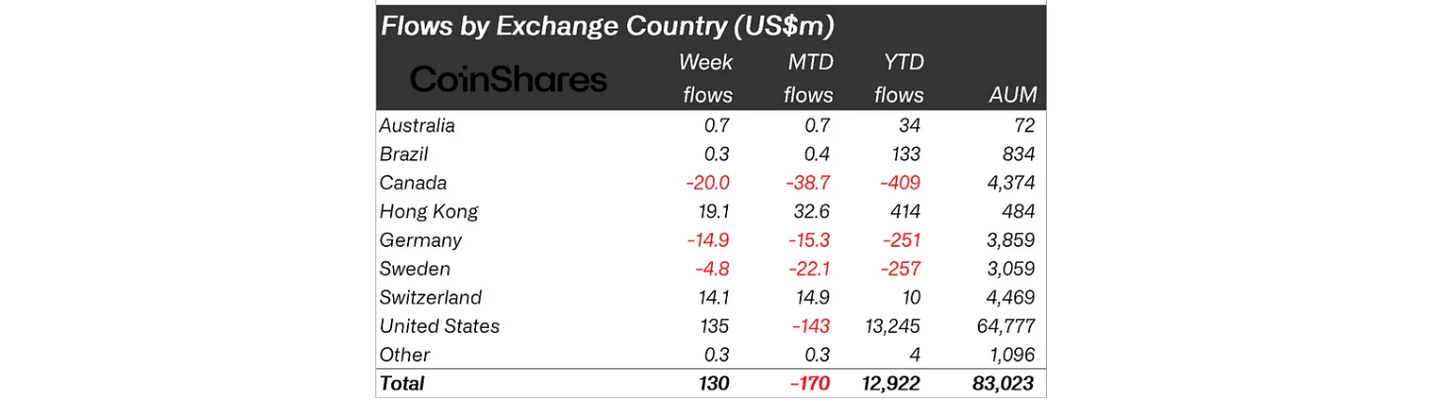Screen dimensions: 1440x404
Task: Select the Germany row label
Action: coord(420,240)
